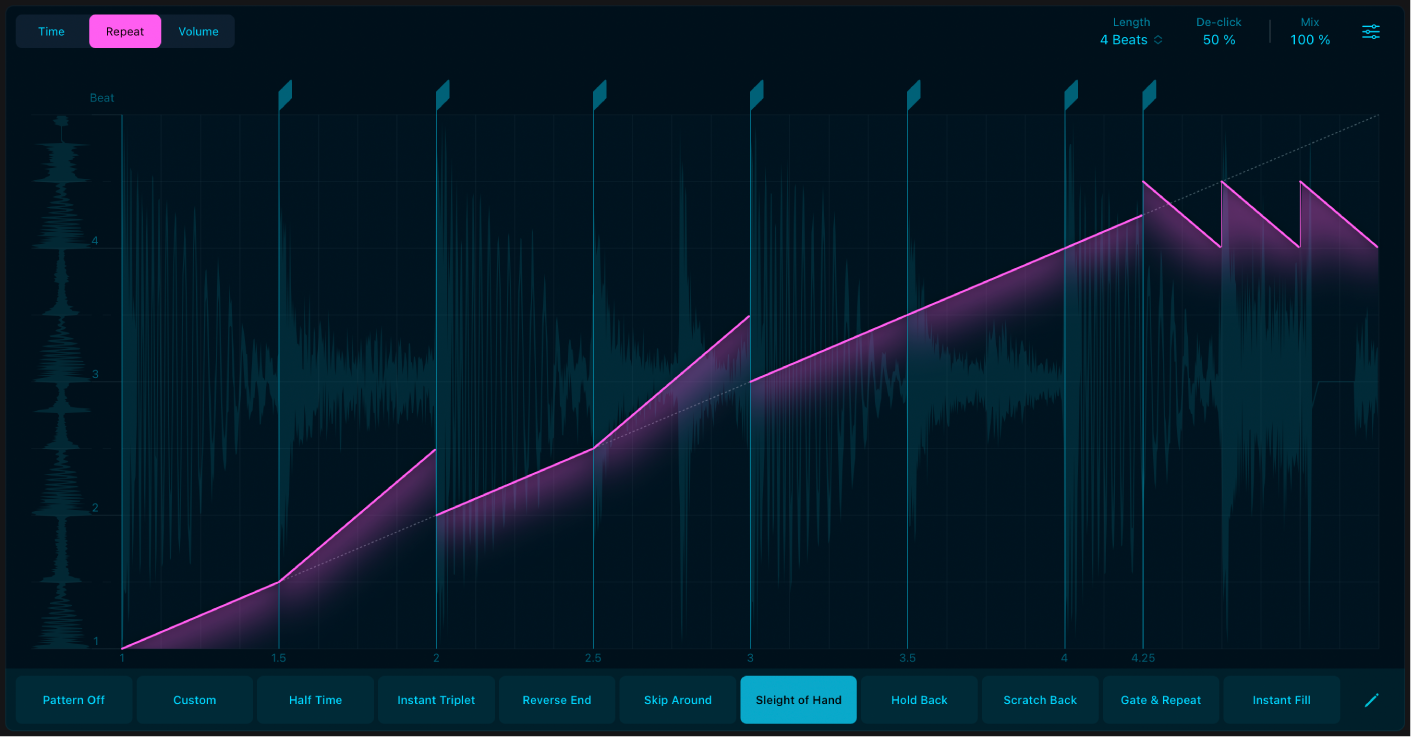The image size is (1412, 738).
Task: Enable the Half Time pattern
Action: tap(315, 699)
